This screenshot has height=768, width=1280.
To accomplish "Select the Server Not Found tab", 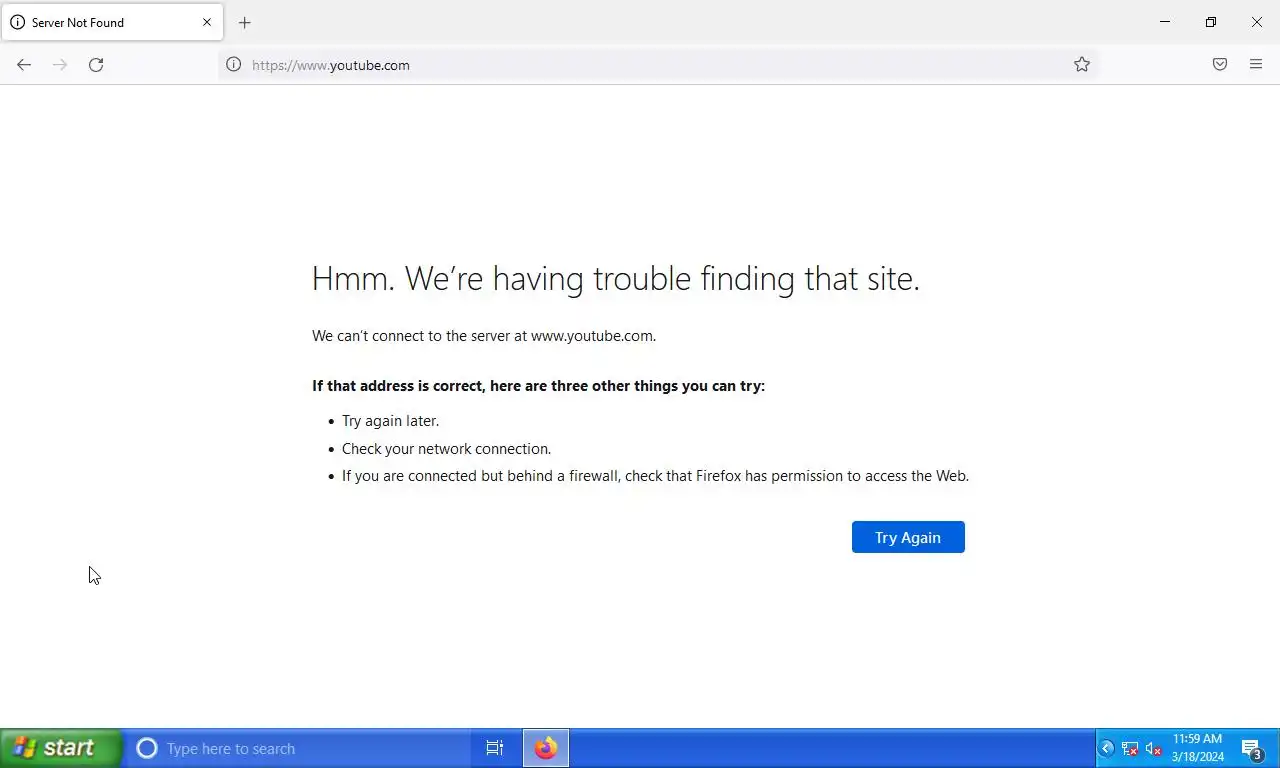I will coord(112,22).
